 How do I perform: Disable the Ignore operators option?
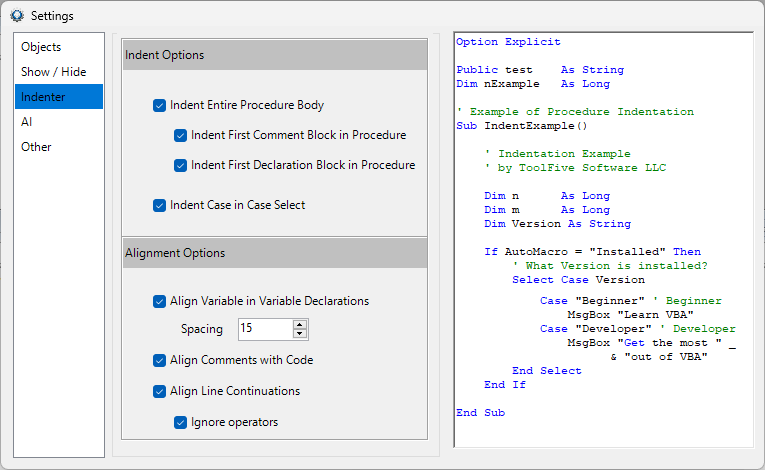(181, 423)
